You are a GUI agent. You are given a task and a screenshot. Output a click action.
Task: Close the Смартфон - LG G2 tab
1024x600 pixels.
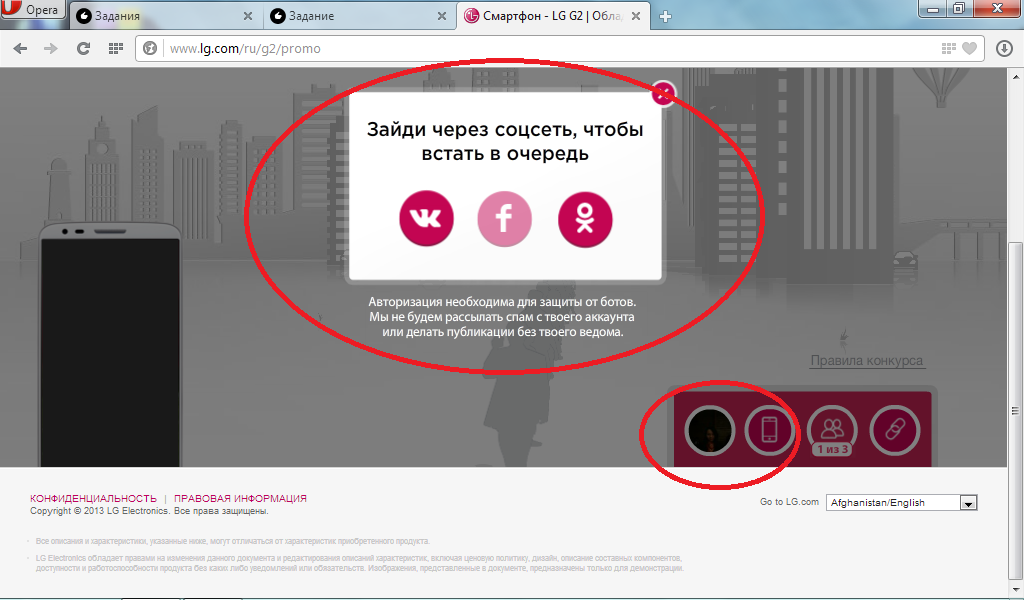point(636,16)
